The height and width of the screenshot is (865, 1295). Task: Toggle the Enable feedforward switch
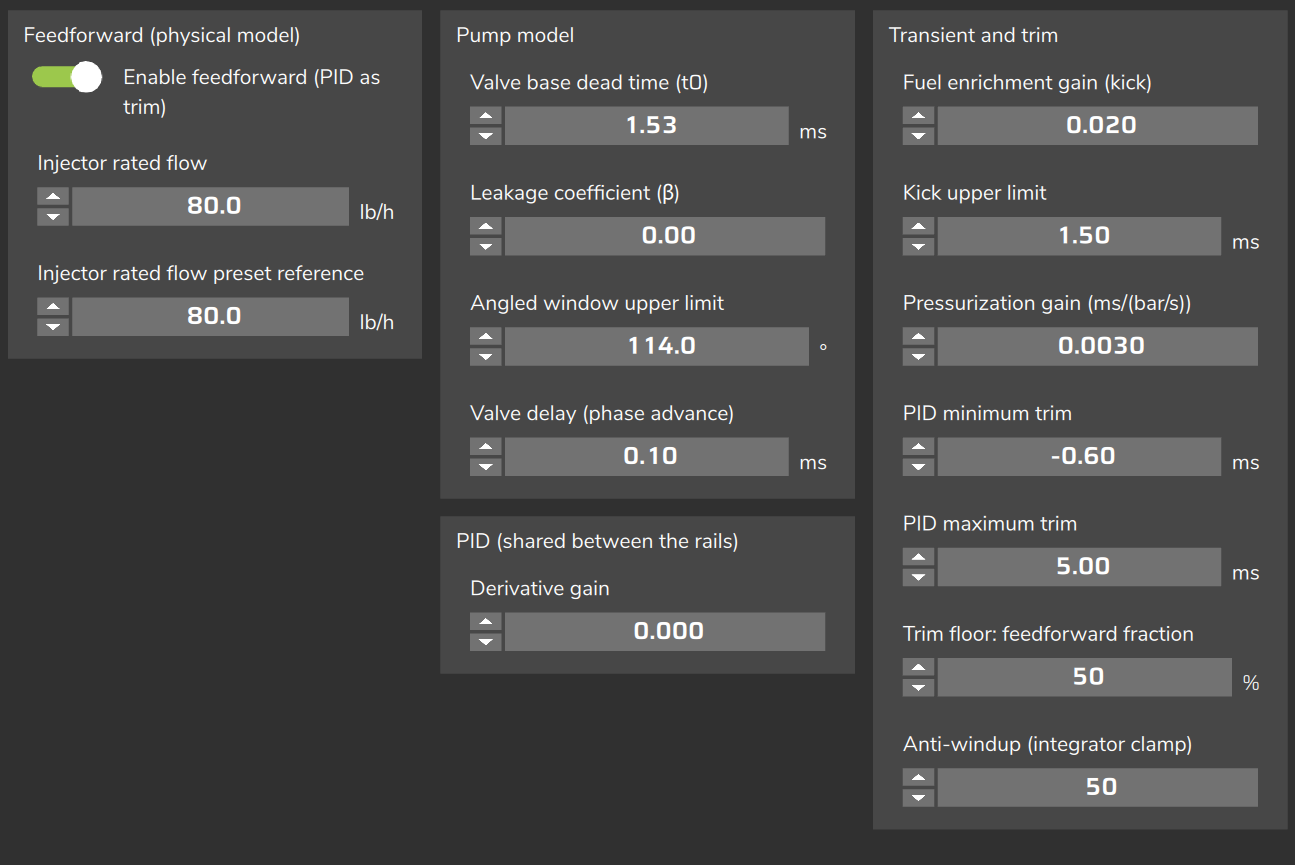67,77
